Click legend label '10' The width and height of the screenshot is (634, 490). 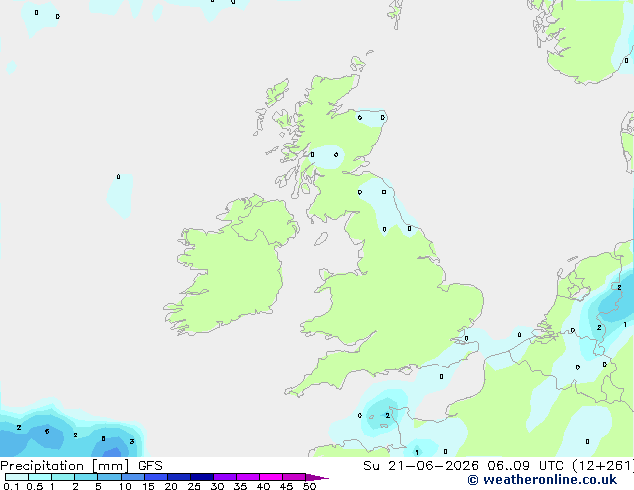click(125, 486)
